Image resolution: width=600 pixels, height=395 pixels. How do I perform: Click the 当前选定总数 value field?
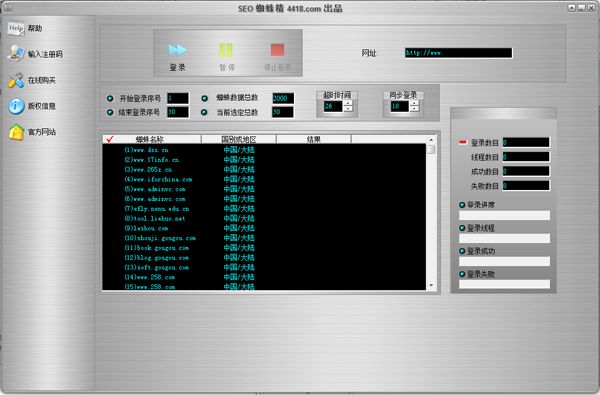click(x=283, y=112)
